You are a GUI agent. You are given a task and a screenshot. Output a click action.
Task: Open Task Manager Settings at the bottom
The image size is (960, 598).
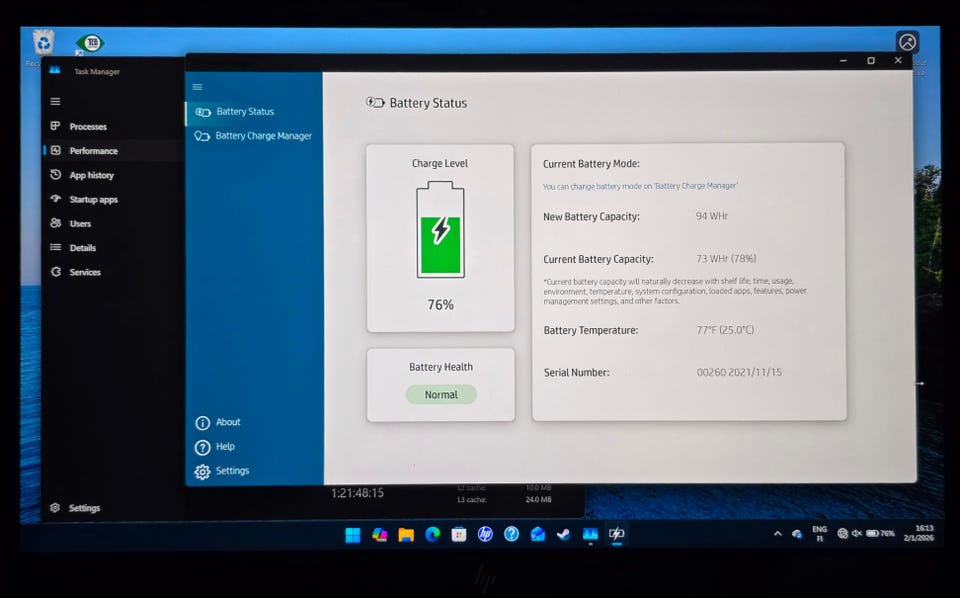(x=75, y=508)
